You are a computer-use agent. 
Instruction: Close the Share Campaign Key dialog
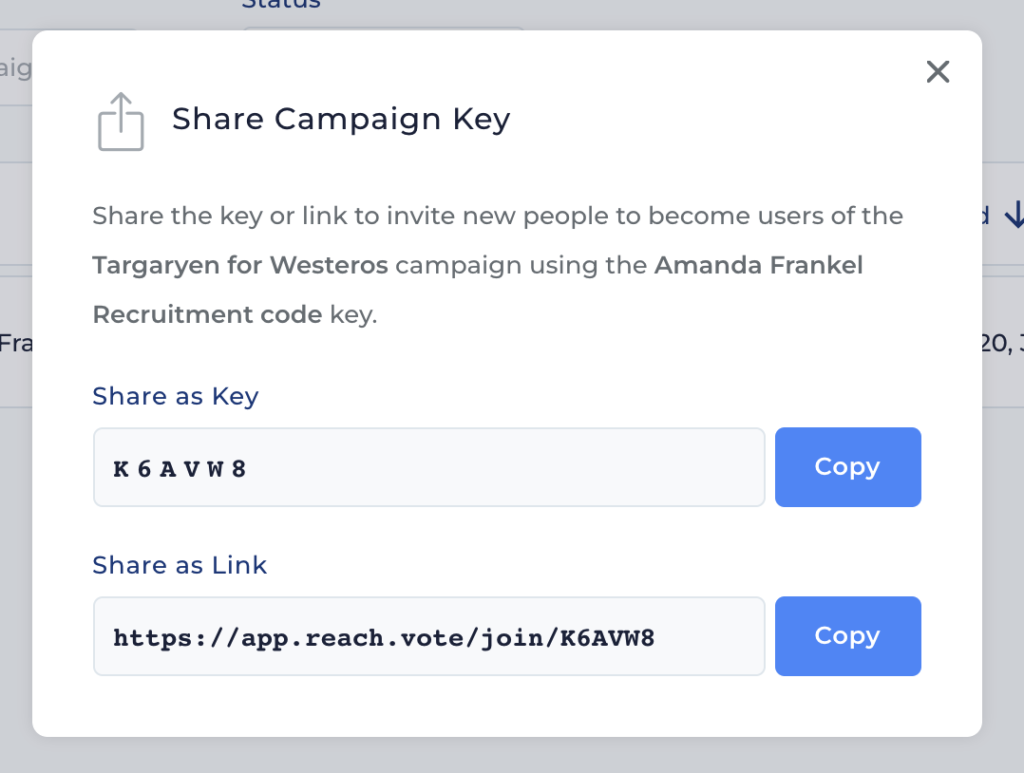click(x=938, y=71)
